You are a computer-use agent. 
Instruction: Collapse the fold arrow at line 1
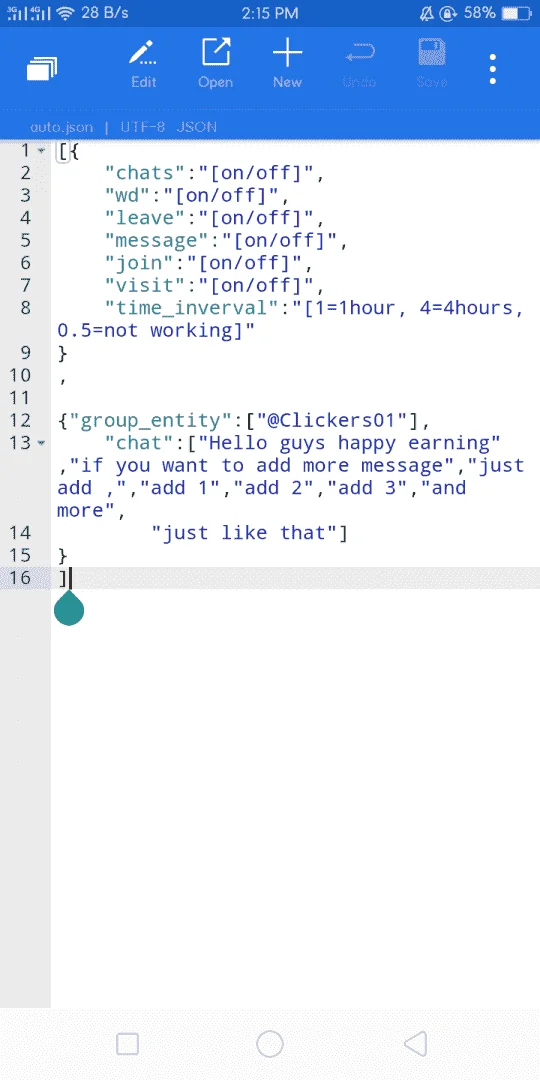[x=42, y=151]
